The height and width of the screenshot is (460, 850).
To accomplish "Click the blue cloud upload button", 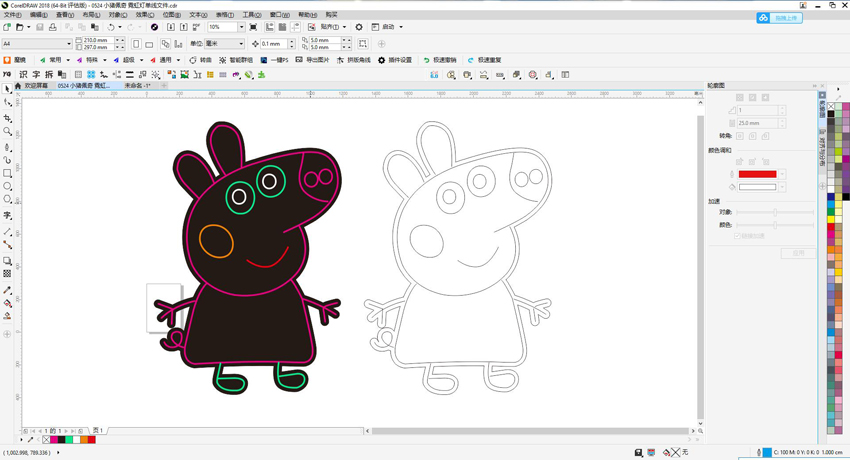I will 780,18.
